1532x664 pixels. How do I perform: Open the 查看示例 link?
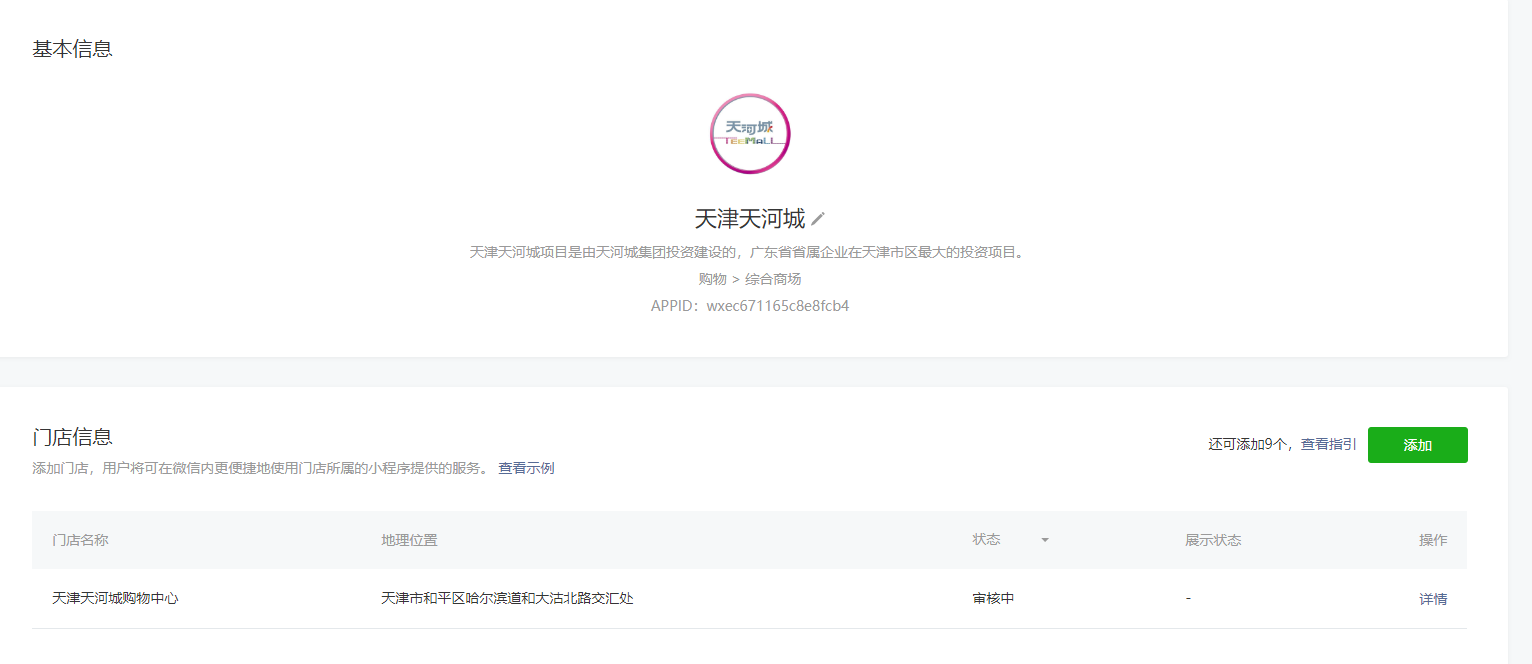(x=526, y=468)
